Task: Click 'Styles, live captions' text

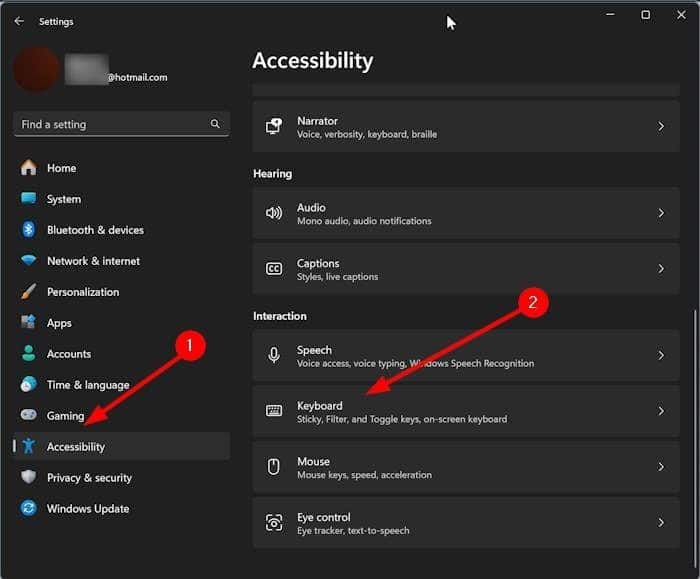Action: pos(338,277)
